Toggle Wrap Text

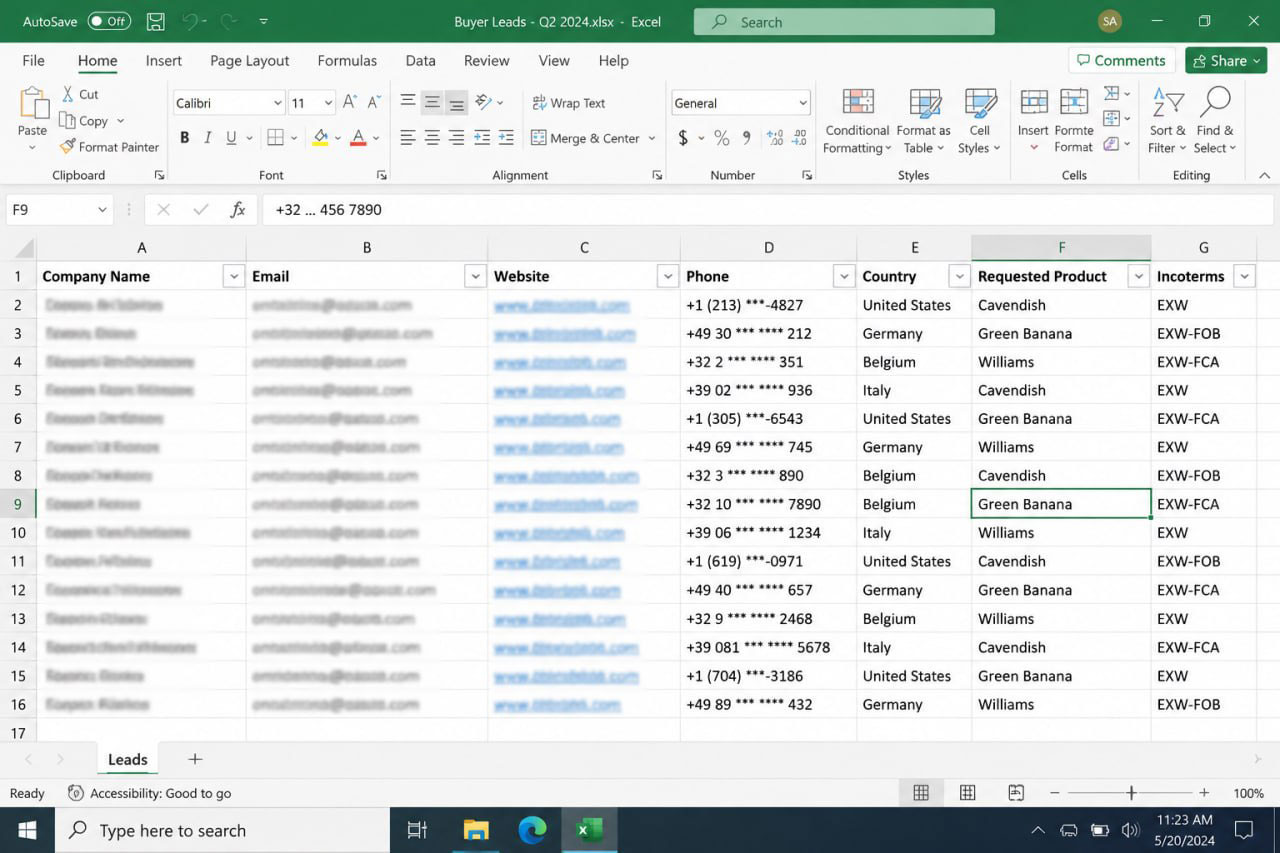pyautogui.click(x=569, y=103)
